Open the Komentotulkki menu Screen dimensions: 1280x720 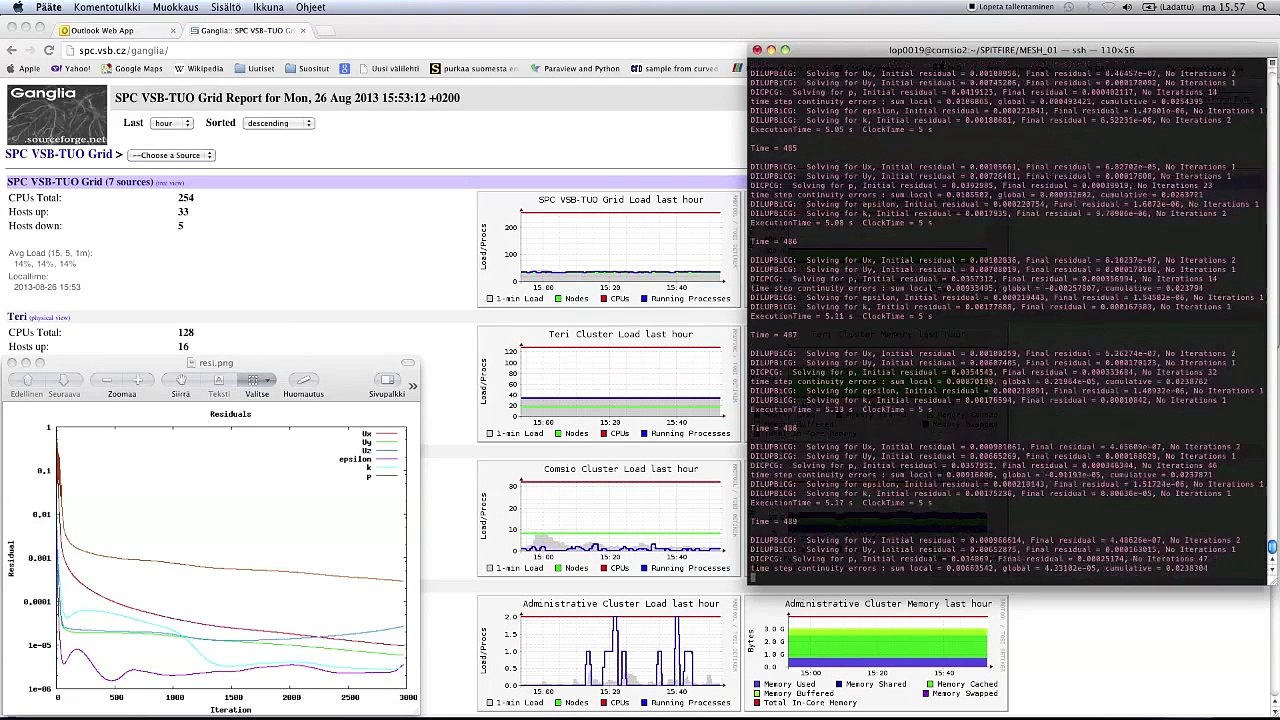107,7
